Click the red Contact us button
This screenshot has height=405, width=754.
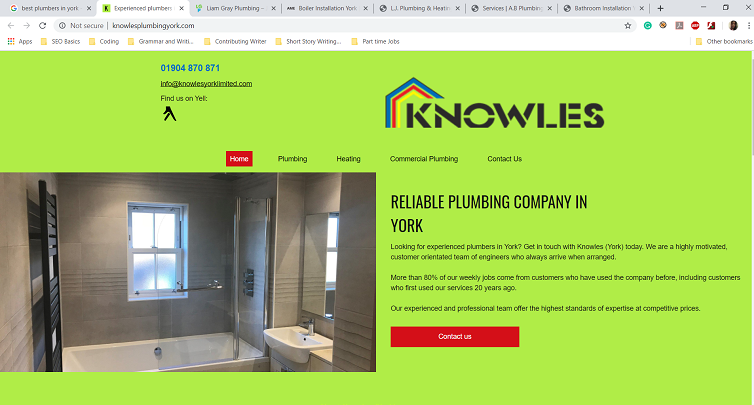[x=455, y=337]
